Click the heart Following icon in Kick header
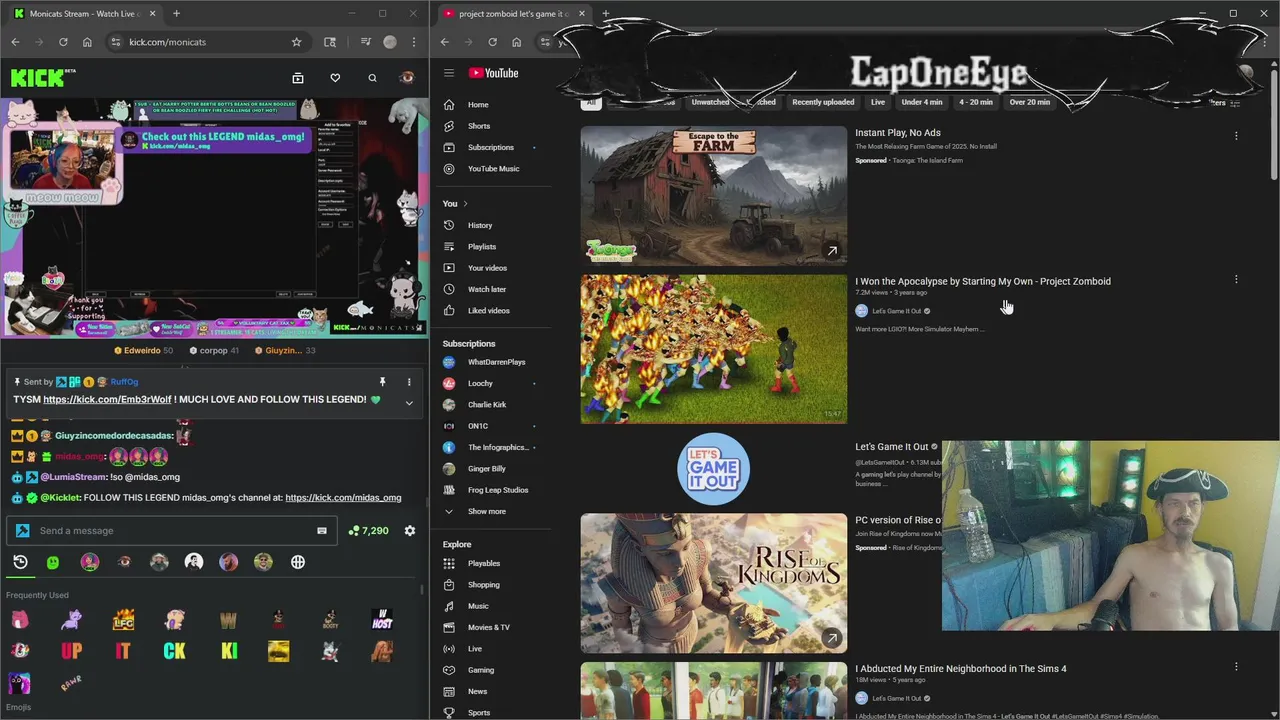This screenshot has height=720, width=1280. (335, 78)
